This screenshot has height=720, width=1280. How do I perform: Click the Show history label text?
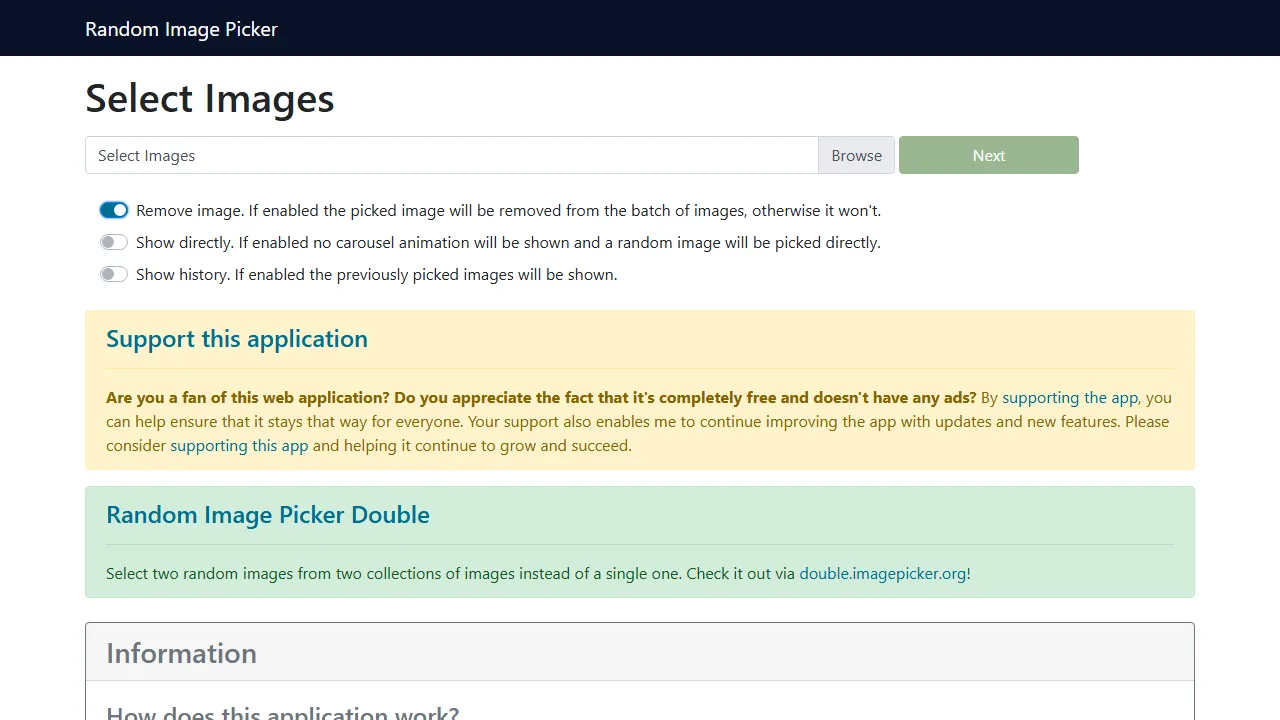376,275
